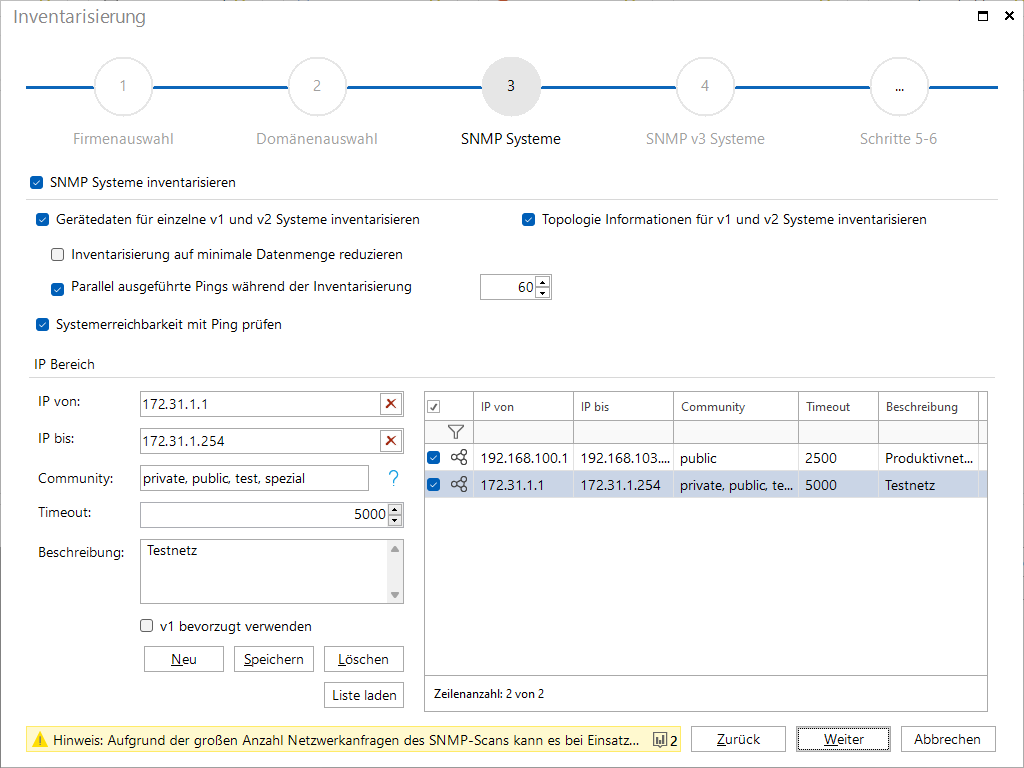Go to wizard step 4 SNMP v3 Systeme
Viewport: 1024px width, 768px height.
pos(705,86)
